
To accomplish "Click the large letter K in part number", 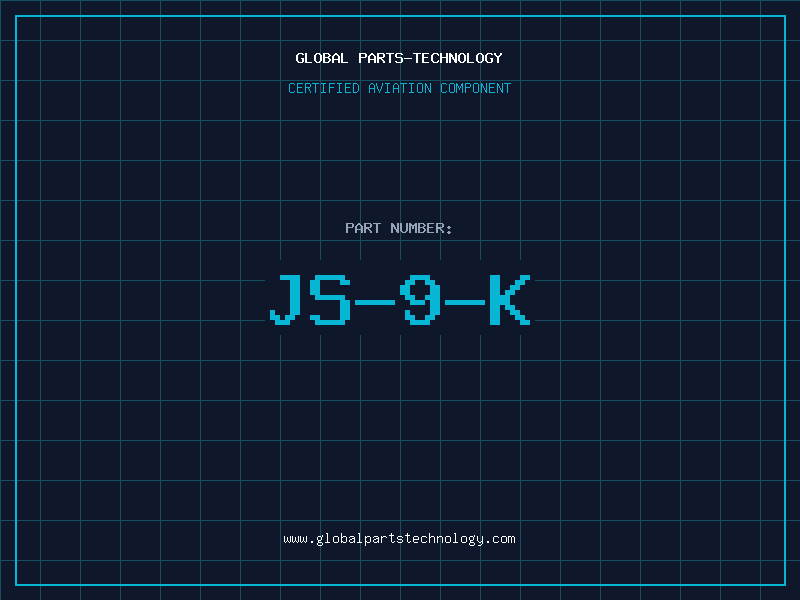I will pyautogui.click(x=508, y=300).
